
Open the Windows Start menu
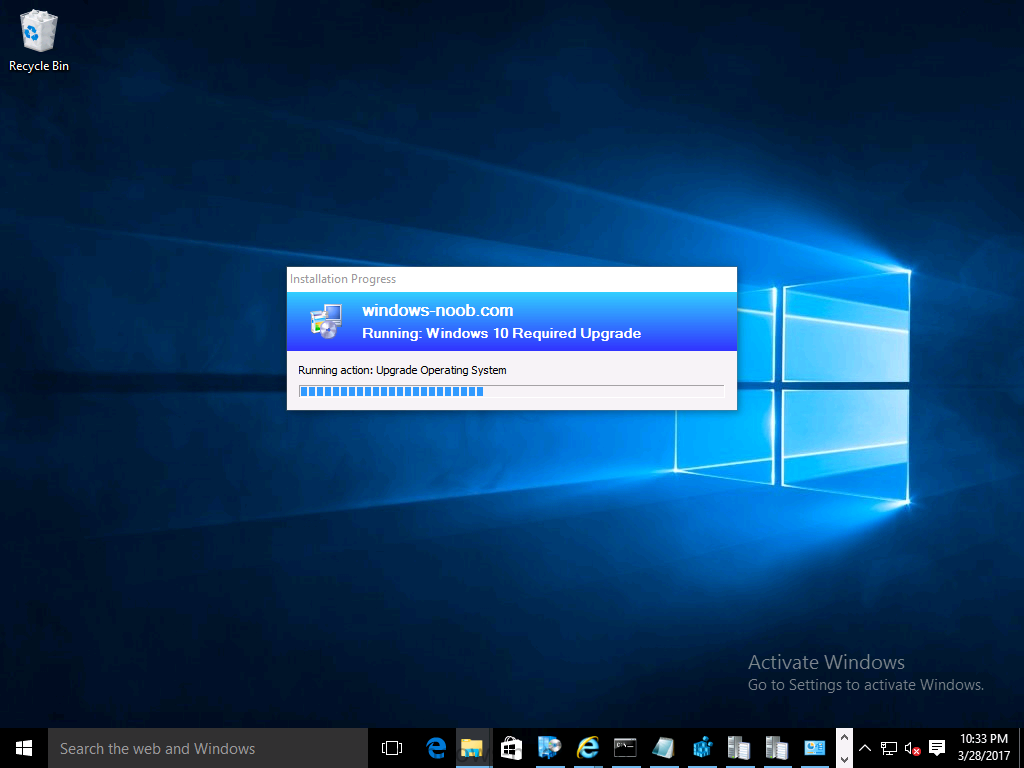24,748
